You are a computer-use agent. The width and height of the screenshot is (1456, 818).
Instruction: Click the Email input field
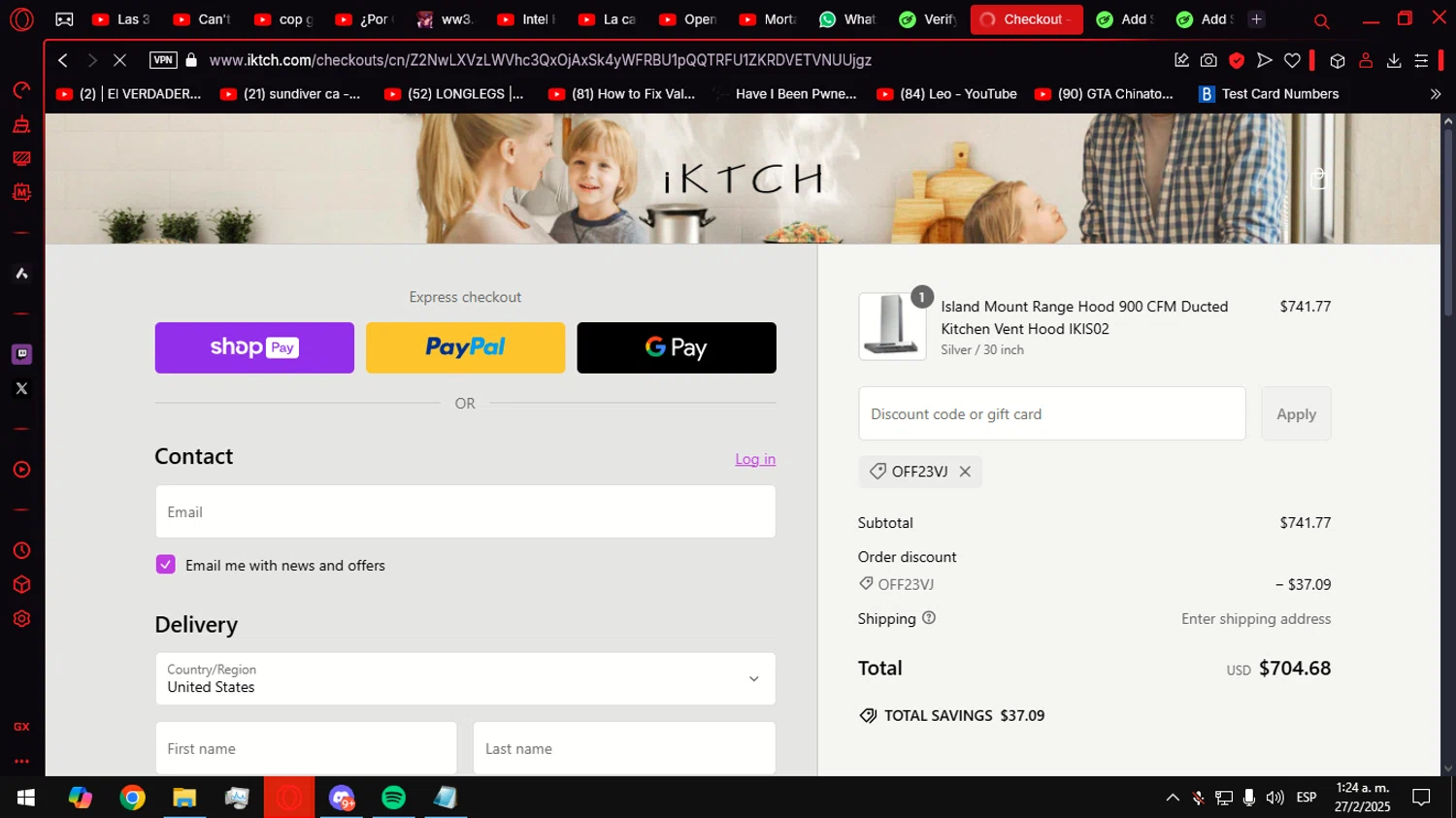(465, 511)
